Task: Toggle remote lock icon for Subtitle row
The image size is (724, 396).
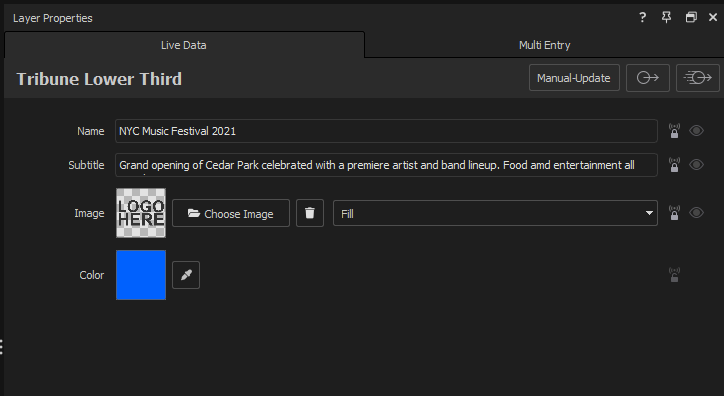Action: click(674, 165)
